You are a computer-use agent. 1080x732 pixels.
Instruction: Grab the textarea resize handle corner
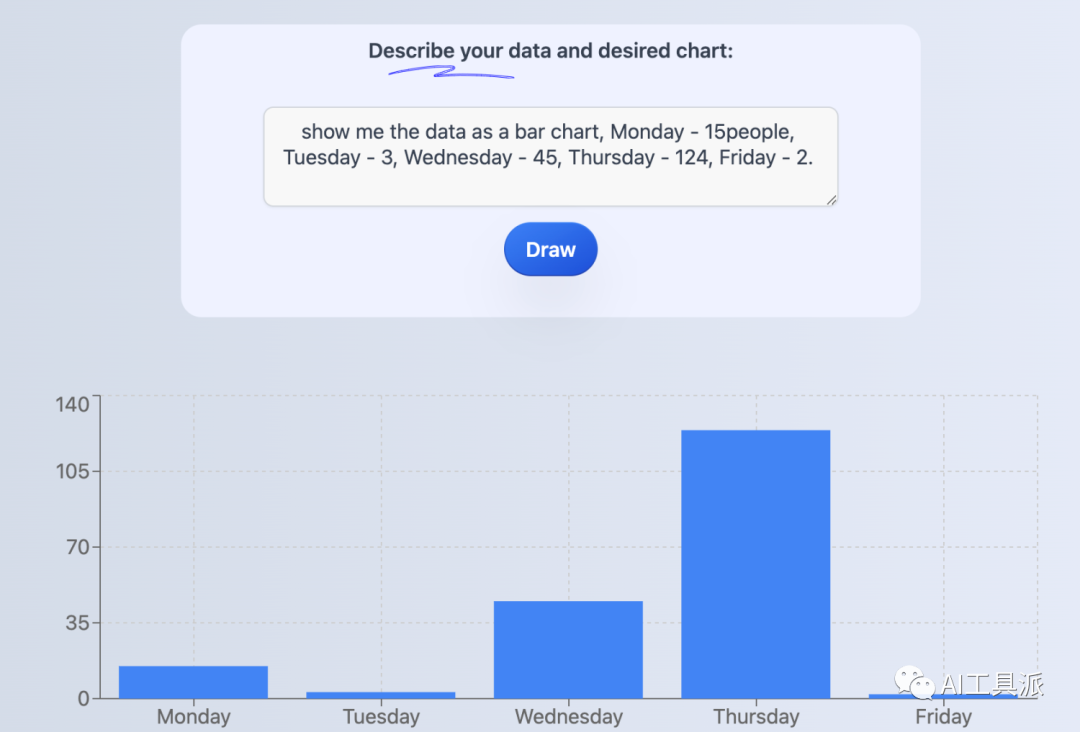(x=831, y=200)
